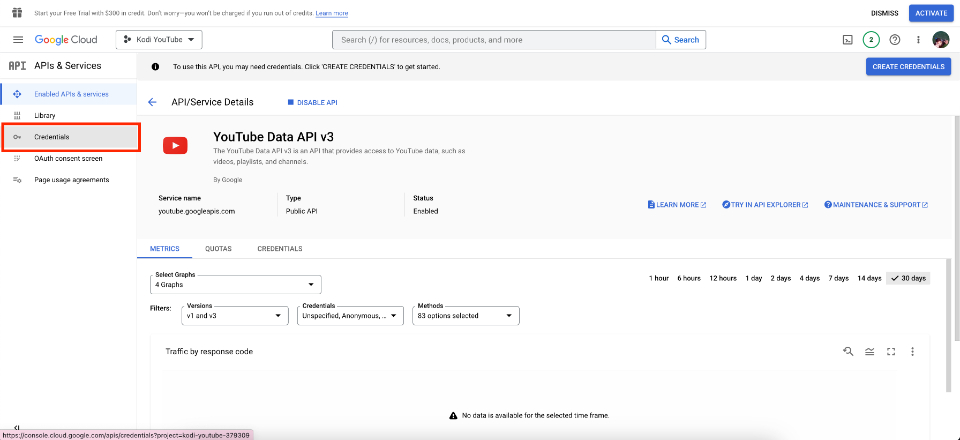Click the YouTube logo icon

(175, 145)
